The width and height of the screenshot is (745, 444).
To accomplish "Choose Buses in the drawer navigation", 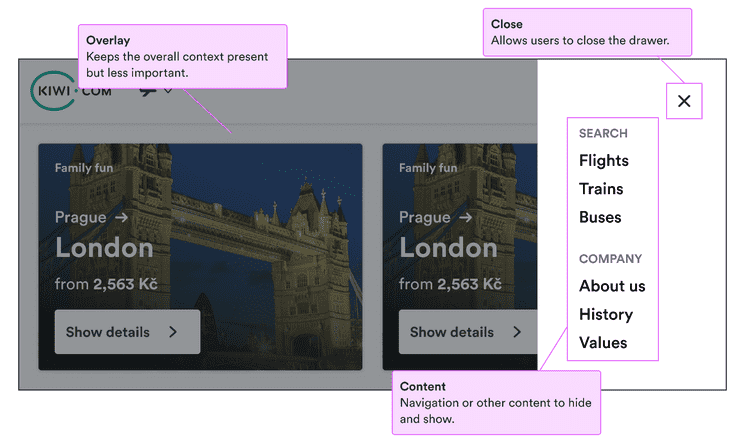I will pyautogui.click(x=600, y=217).
